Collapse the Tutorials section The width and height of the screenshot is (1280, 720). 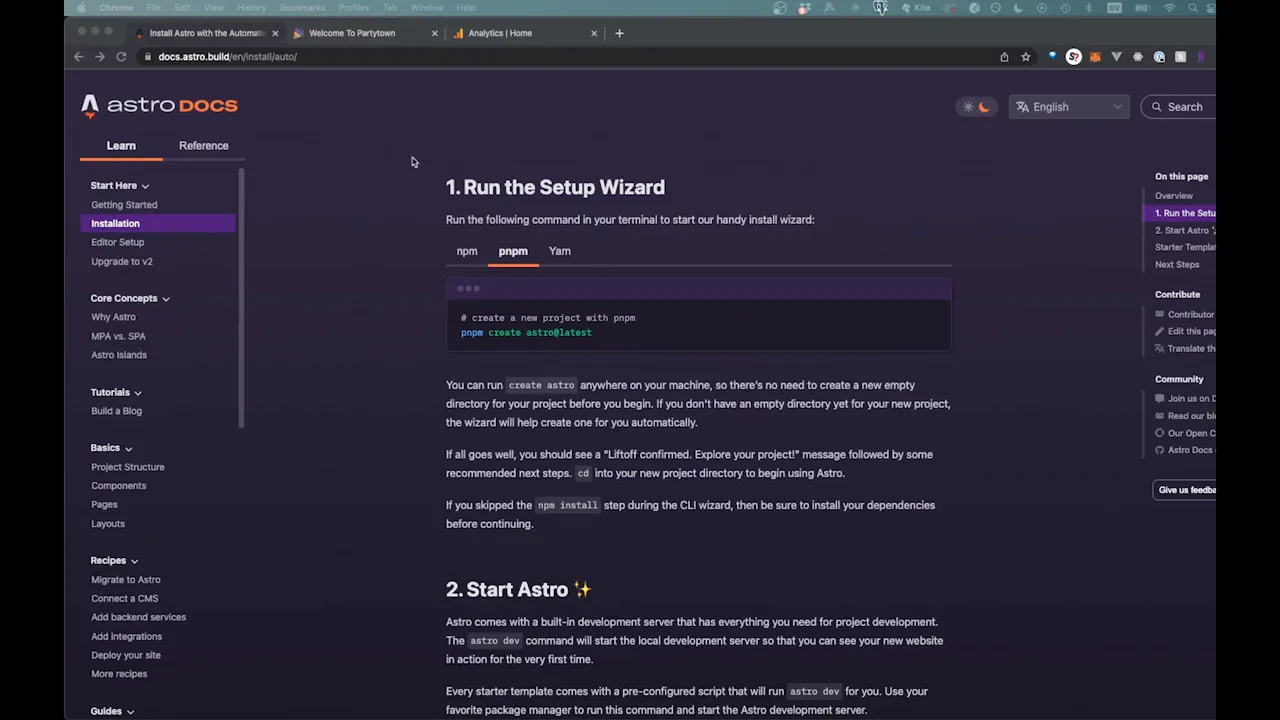click(x=116, y=392)
